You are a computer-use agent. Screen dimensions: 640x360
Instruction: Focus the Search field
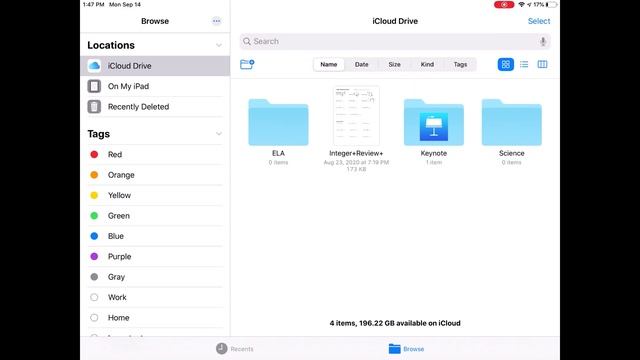click(395, 41)
